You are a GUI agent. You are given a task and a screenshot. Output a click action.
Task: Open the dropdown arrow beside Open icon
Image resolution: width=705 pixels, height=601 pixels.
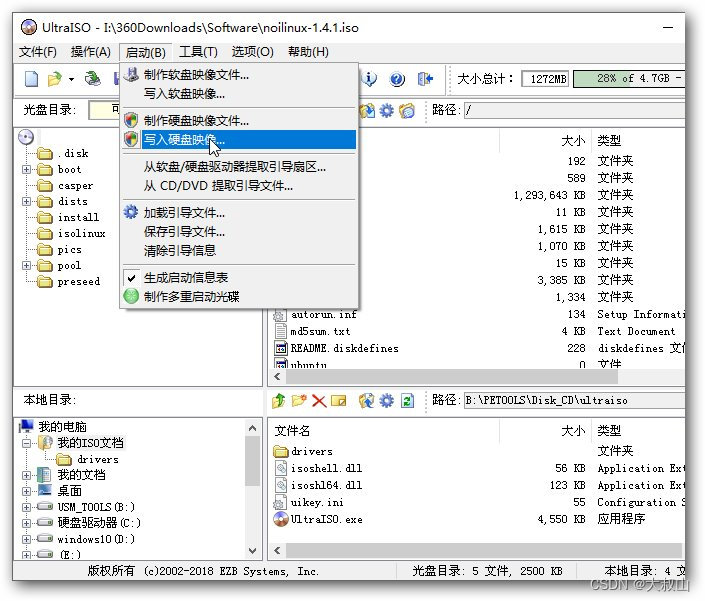(x=71, y=80)
